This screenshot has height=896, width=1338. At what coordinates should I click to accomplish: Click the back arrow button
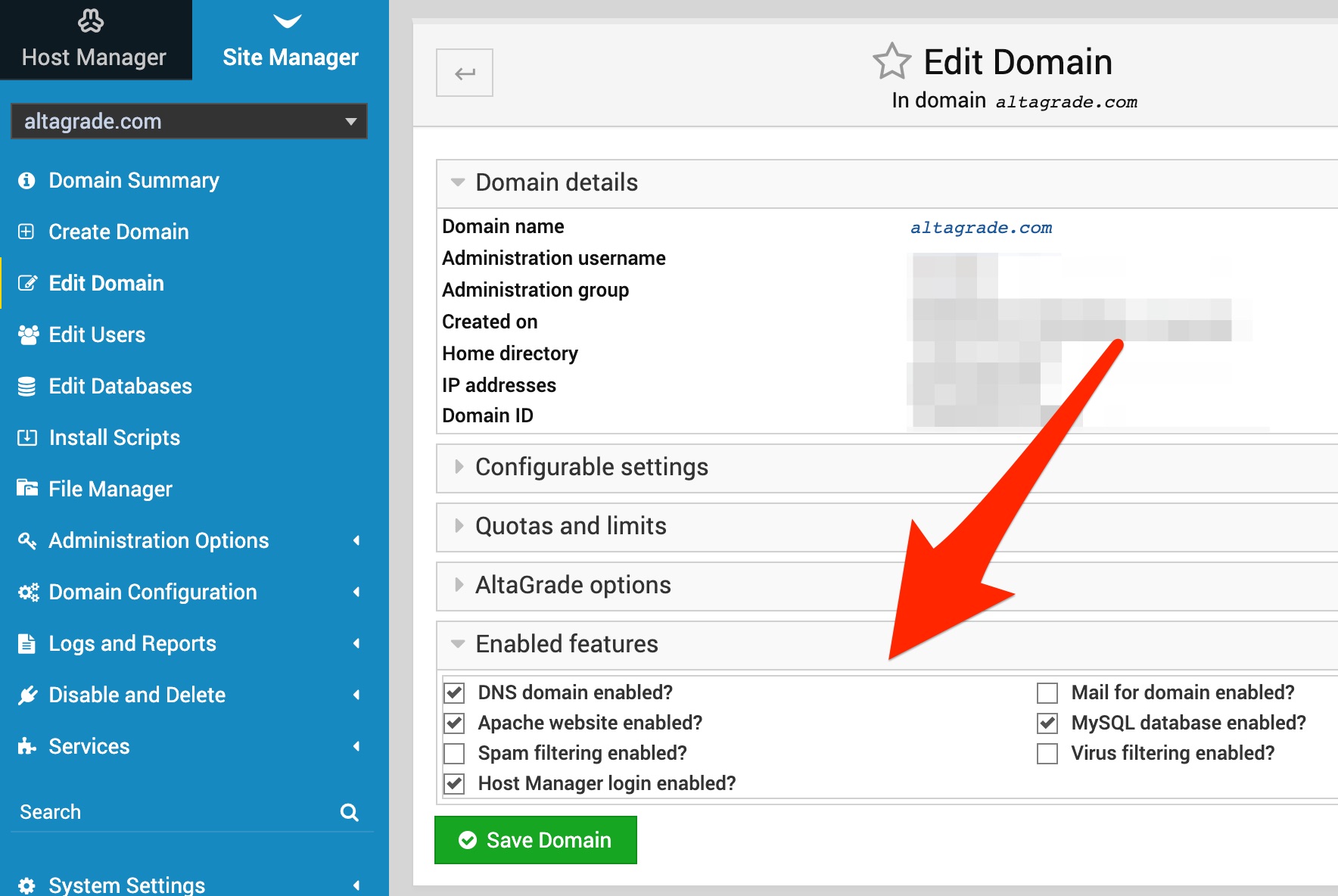(465, 73)
